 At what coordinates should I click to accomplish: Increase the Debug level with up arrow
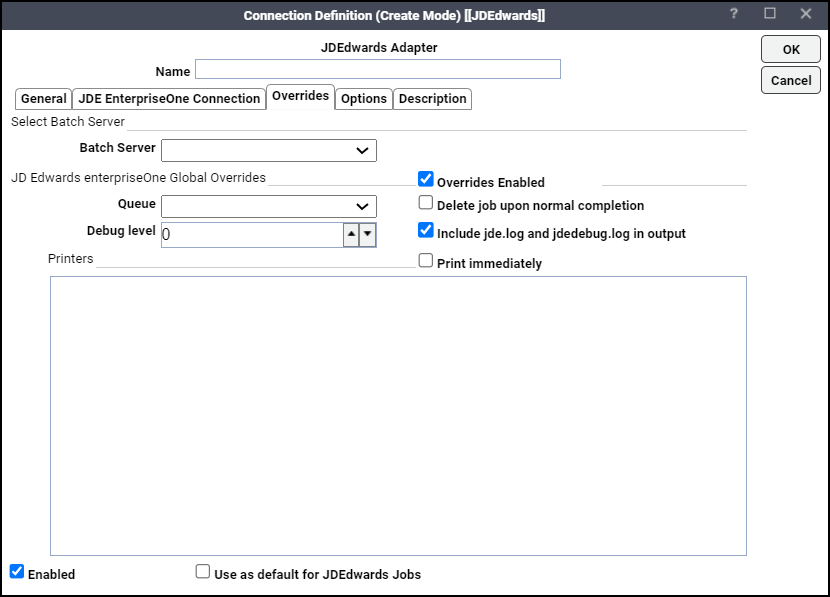pyautogui.click(x=351, y=234)
